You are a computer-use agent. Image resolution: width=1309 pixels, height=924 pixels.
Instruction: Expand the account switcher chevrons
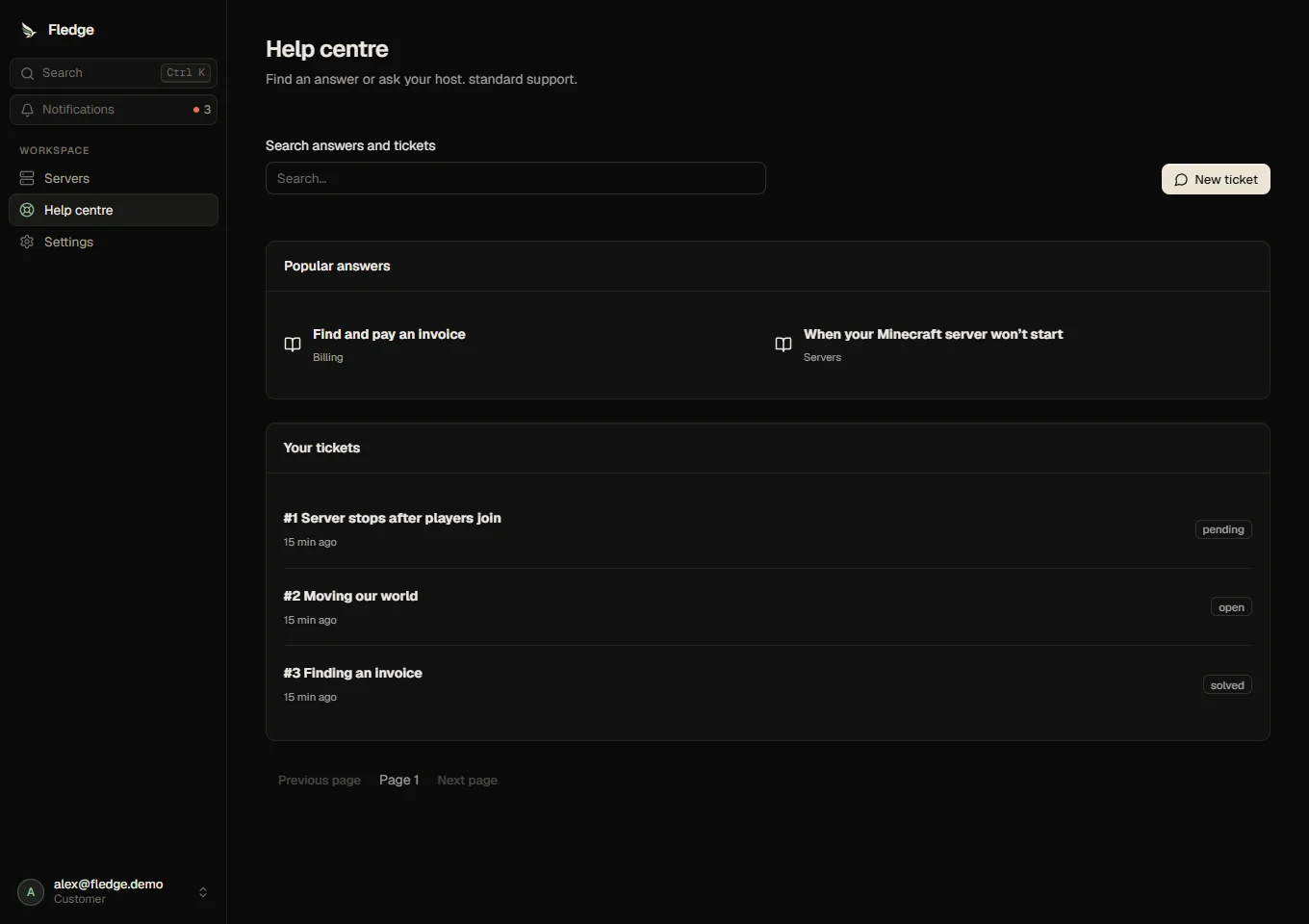click(x=203, y=892)
